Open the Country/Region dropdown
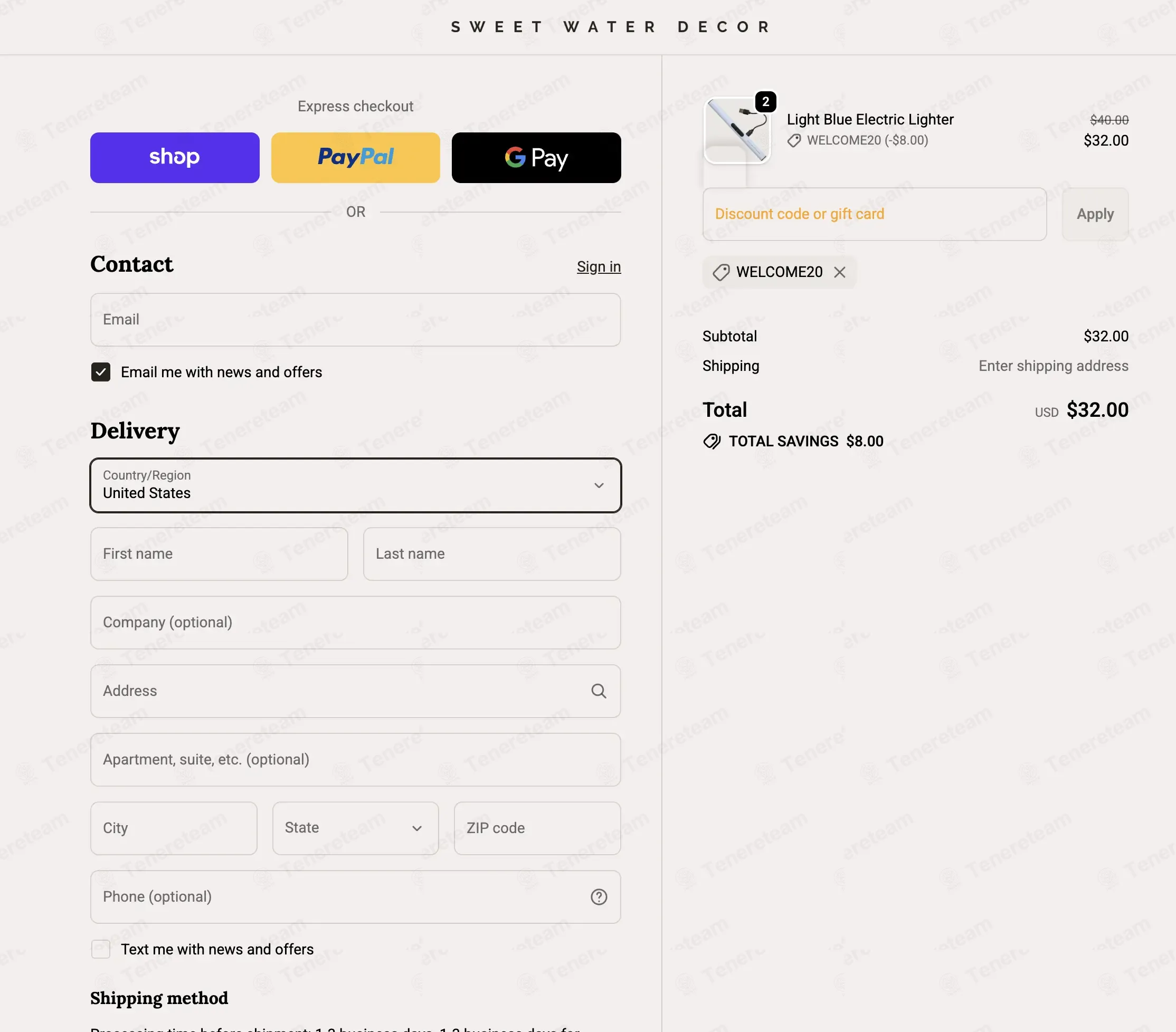Screen dimensions: 1176x1032 click(356, 485)
